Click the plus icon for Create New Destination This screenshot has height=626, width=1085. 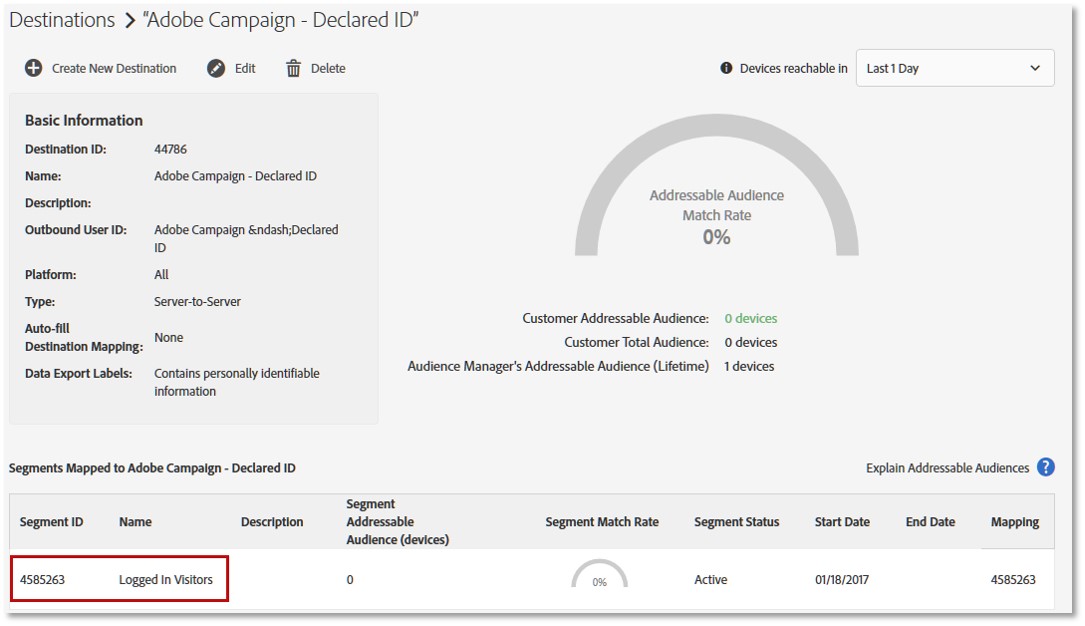[33, 68]
